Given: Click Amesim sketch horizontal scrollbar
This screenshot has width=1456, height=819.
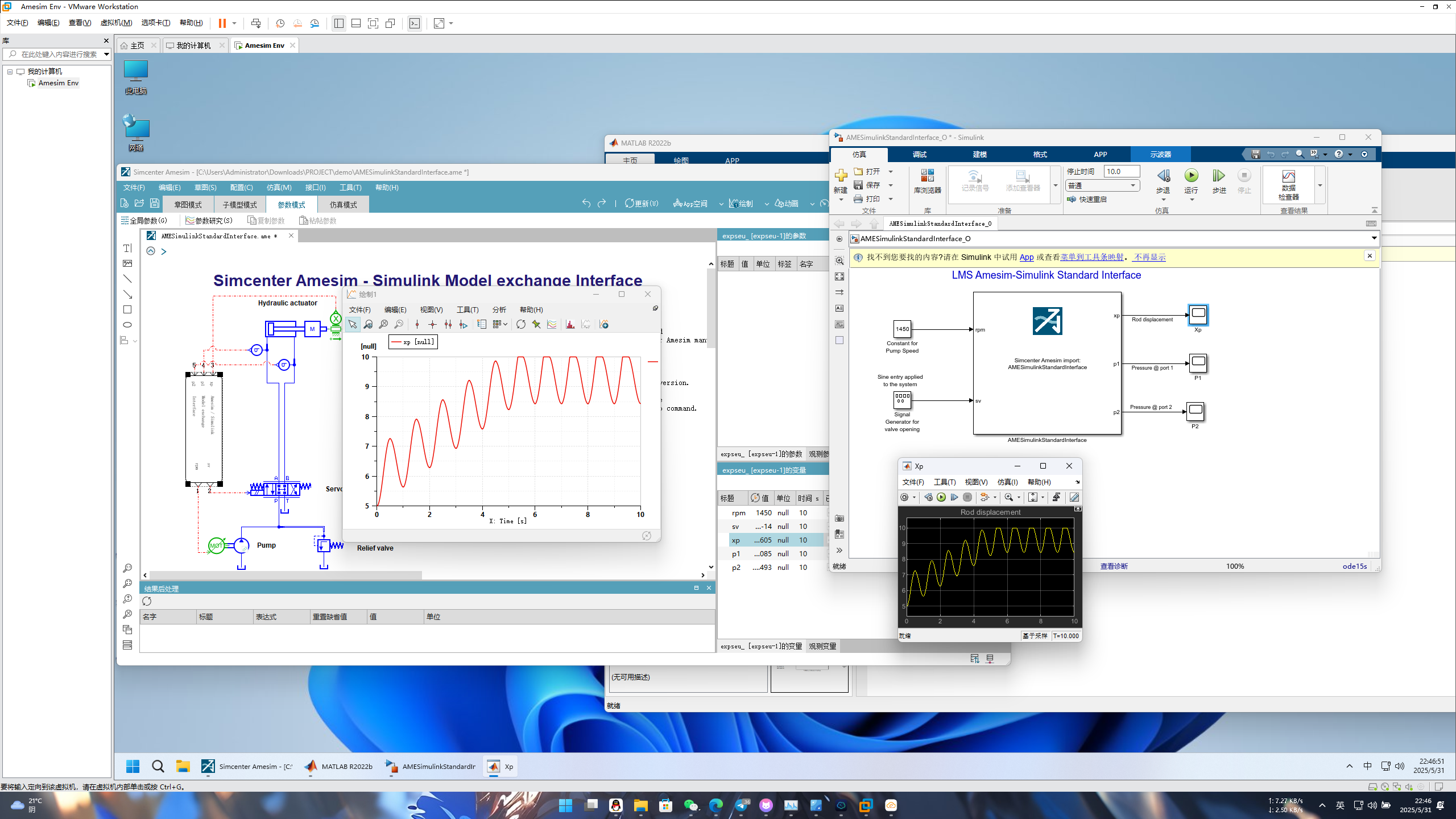Looking at the screenshot, I should 285,575.
